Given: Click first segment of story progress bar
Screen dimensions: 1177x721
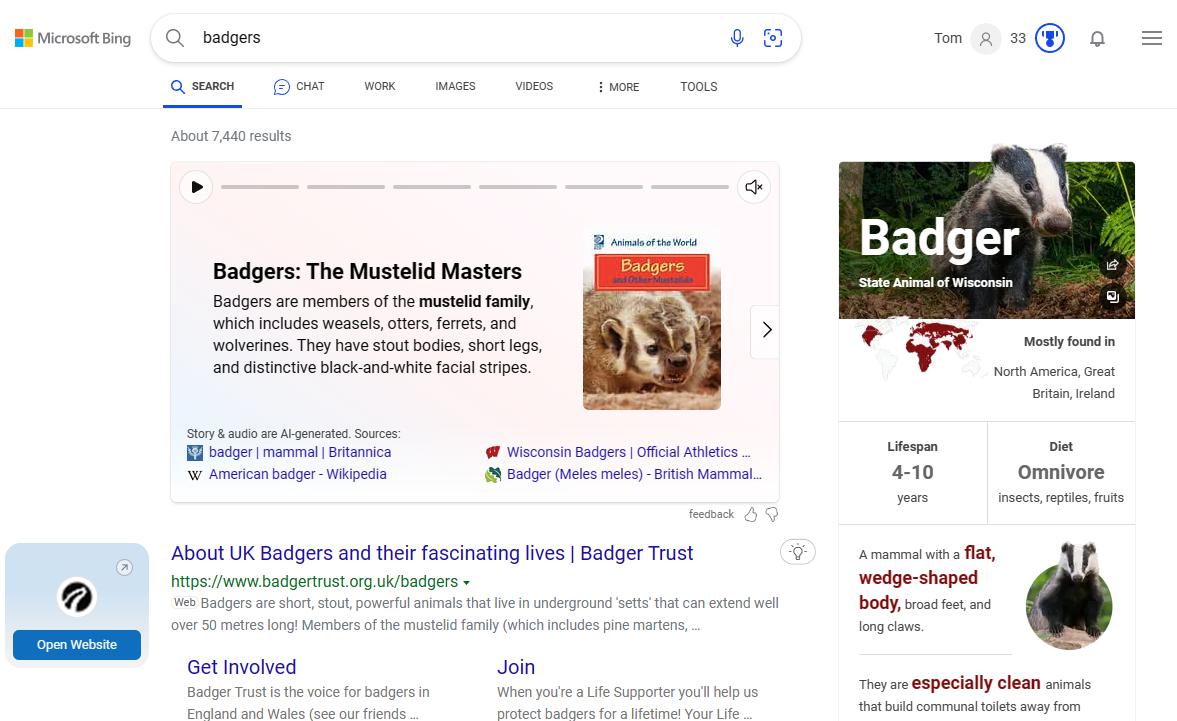Looking at the screenshot, I should [260, 187].
